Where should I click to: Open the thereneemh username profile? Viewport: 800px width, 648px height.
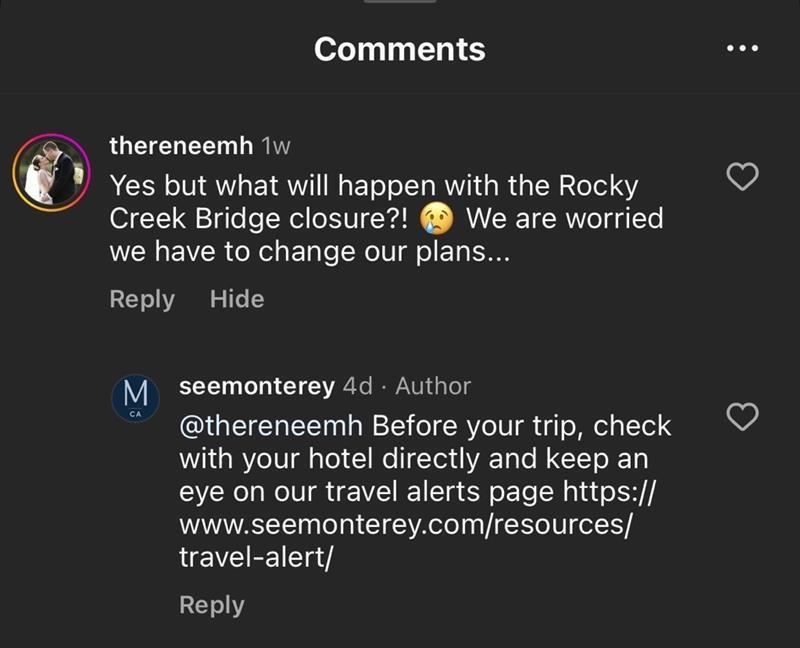(x=181, y=146)
